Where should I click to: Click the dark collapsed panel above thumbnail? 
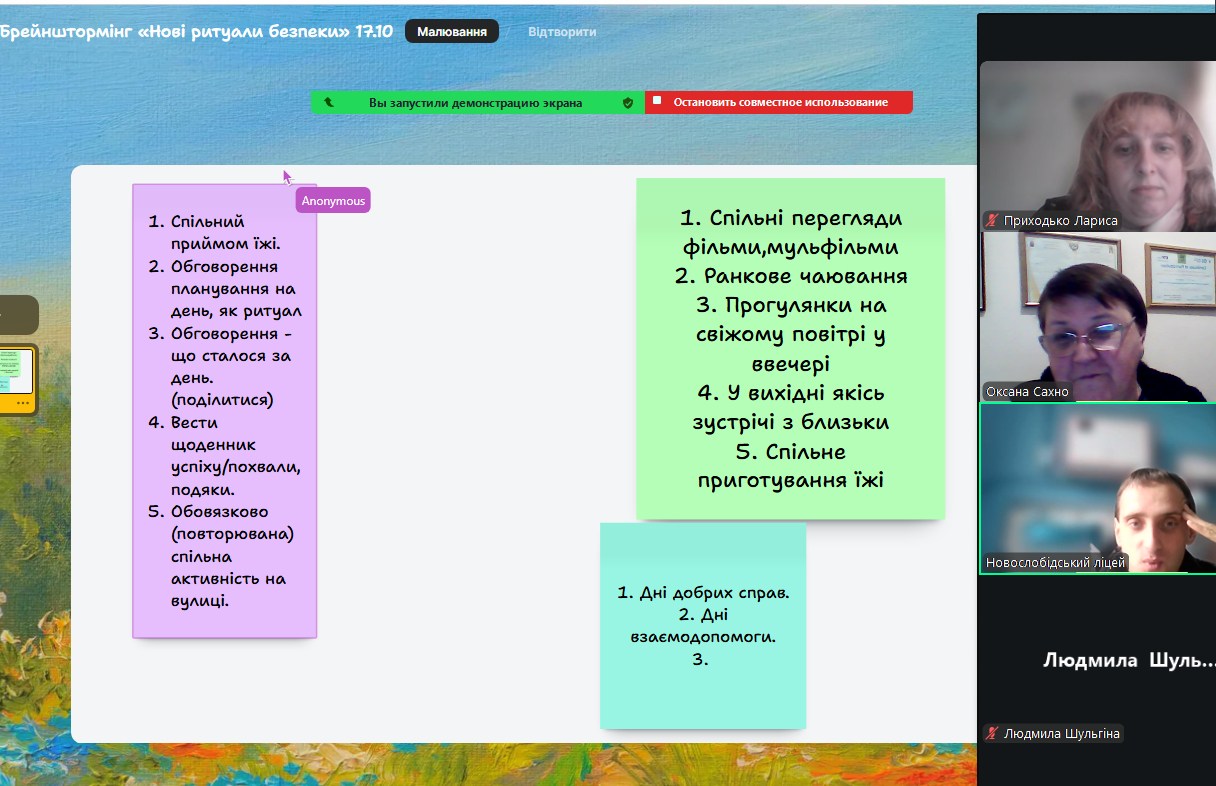(18, 315)
